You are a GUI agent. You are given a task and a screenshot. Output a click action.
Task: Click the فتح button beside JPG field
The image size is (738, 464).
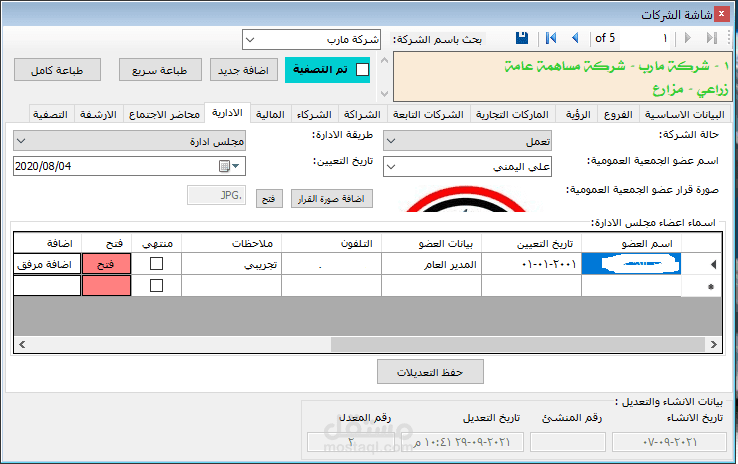pyautogui.click(x=269, y=199)
